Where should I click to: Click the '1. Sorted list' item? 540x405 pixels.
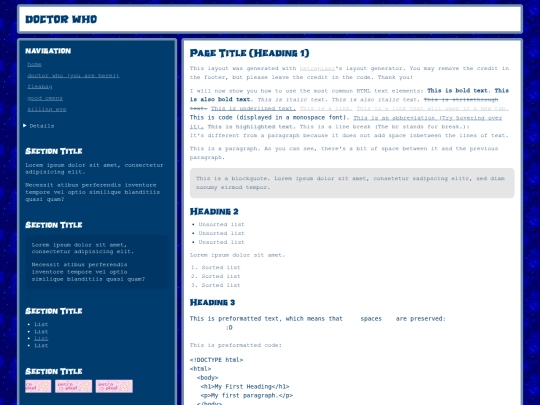coord(216,267)
